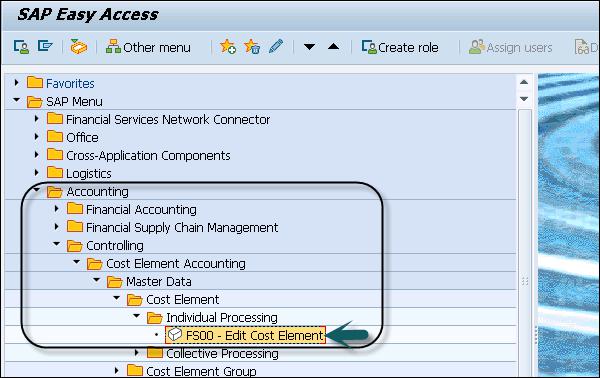Collapse the Controlling folder node

[57, 243]
